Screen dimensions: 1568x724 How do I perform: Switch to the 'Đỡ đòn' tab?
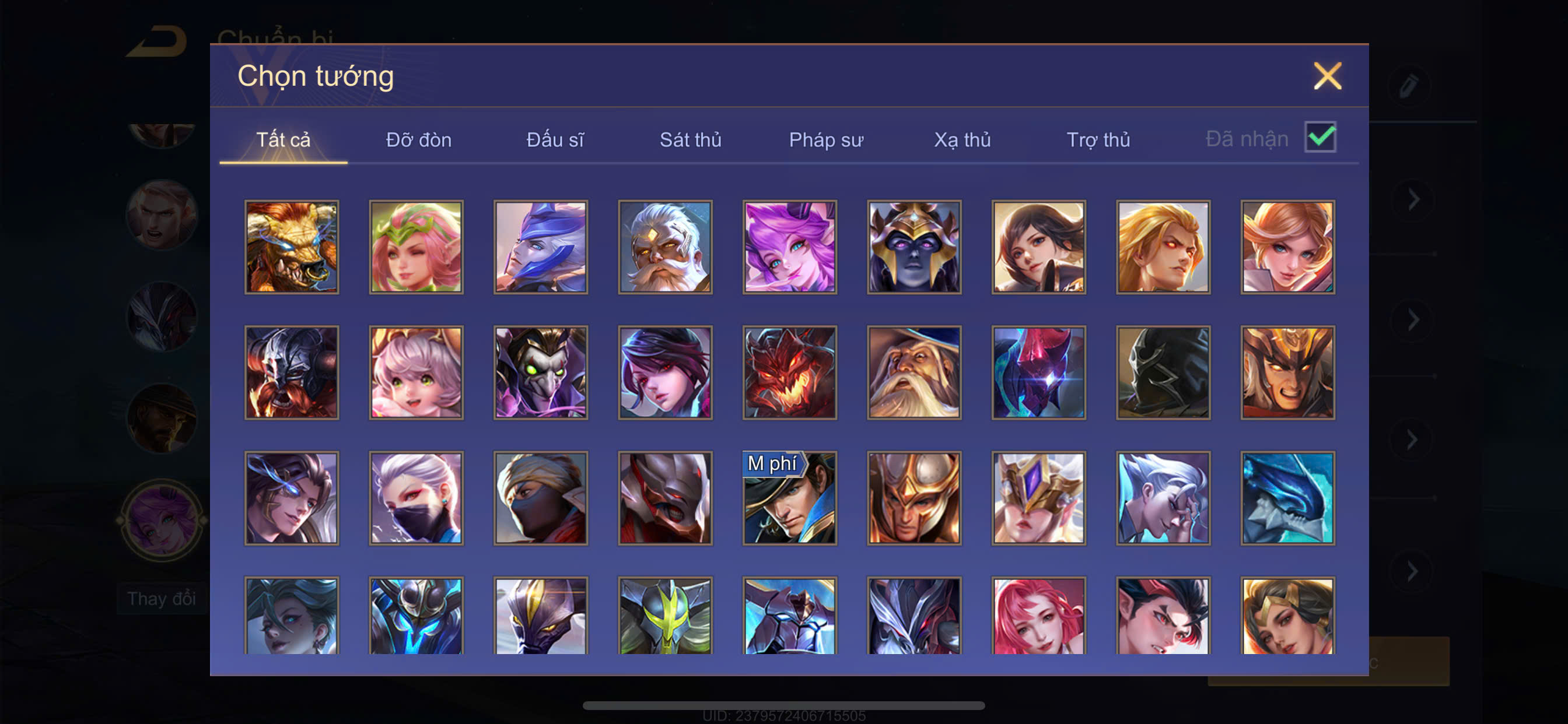[419, 140]
